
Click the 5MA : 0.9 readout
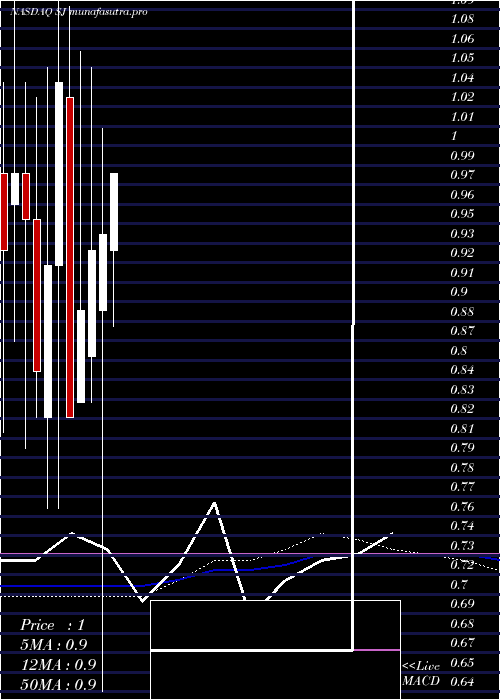coord(54,644)
